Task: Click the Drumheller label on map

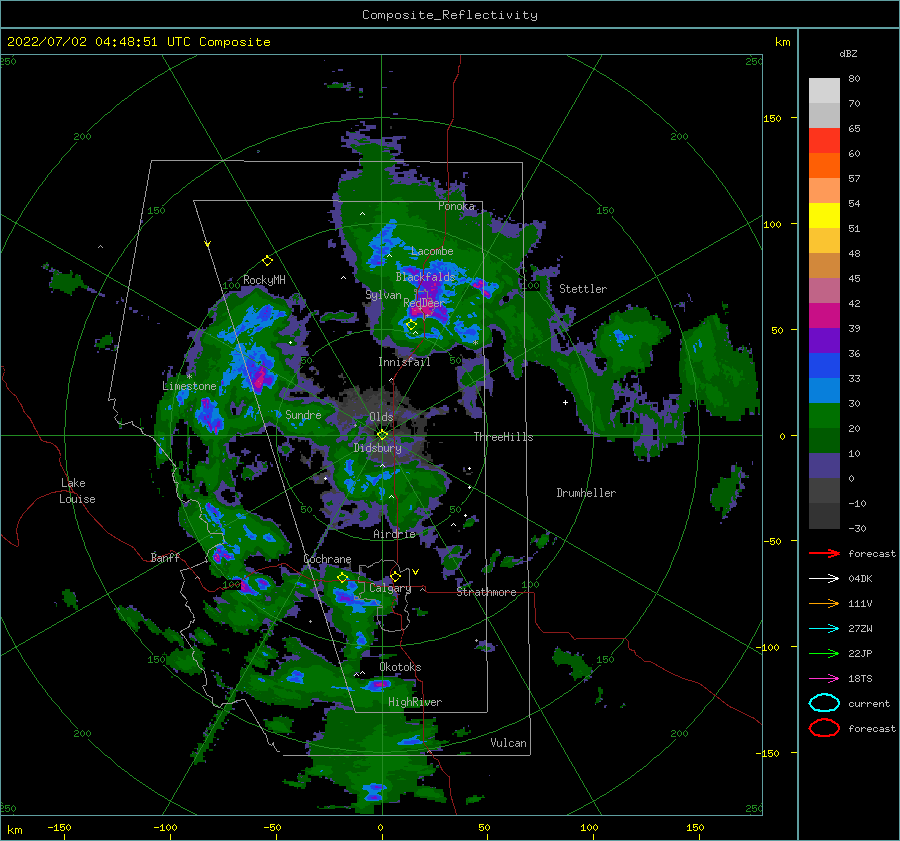Action: click(x=586, y=493)
